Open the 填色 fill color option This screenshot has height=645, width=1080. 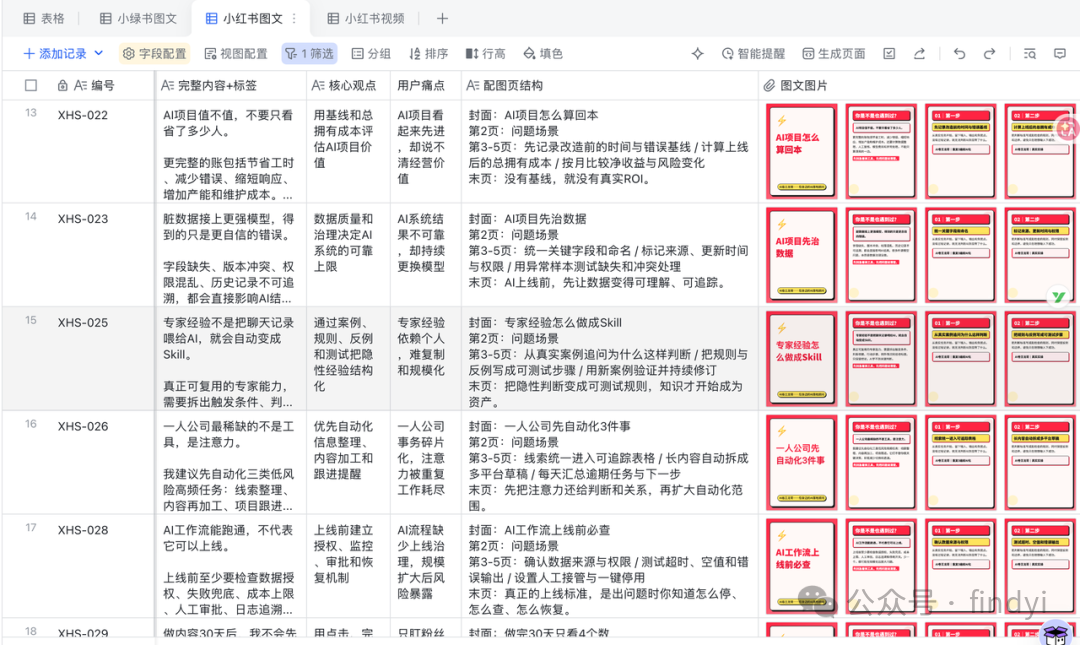tap(543, 54)
